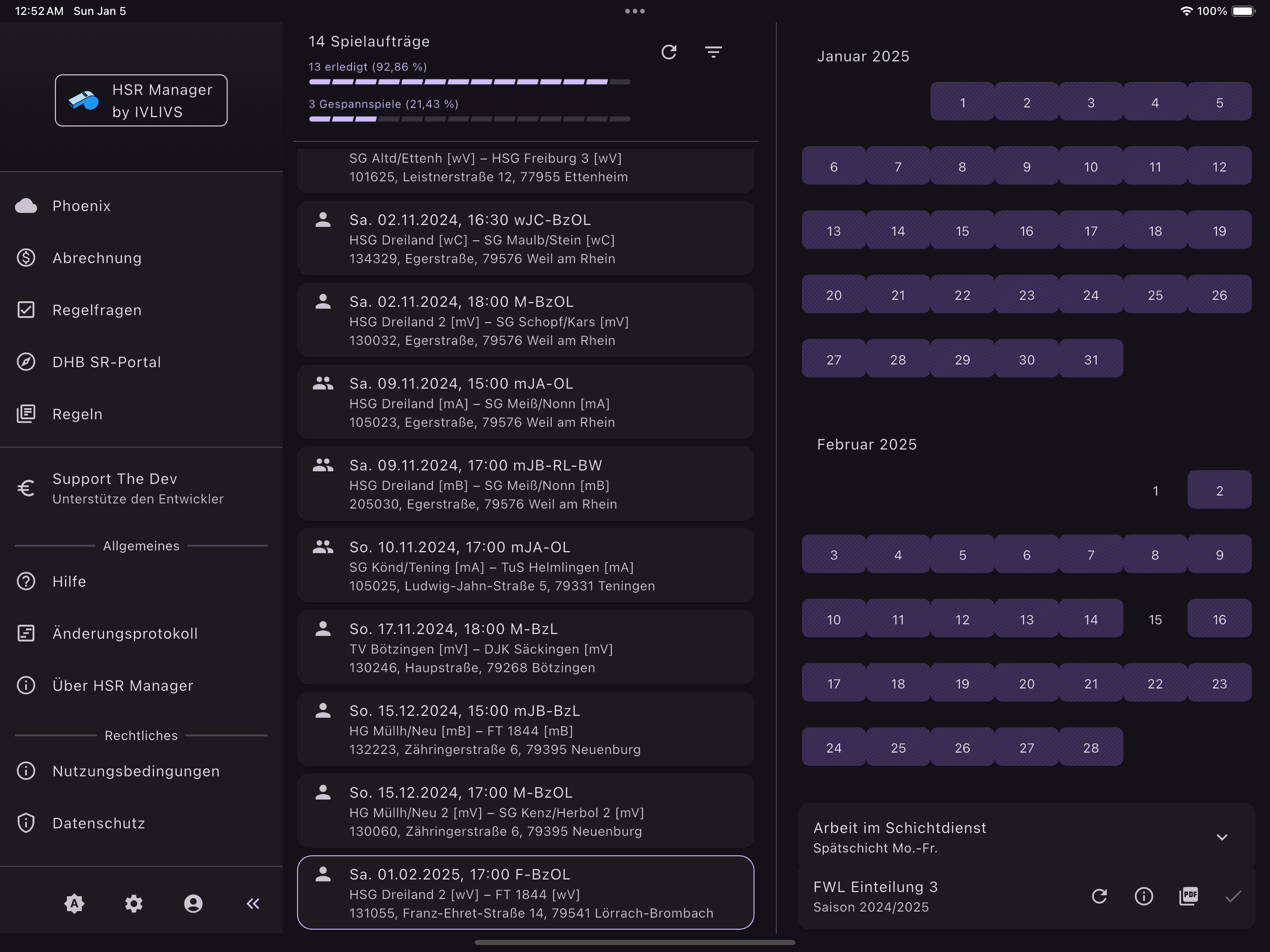
Task: Open the 17.11.2024 M-BzL game card
Action: (525, 647)
